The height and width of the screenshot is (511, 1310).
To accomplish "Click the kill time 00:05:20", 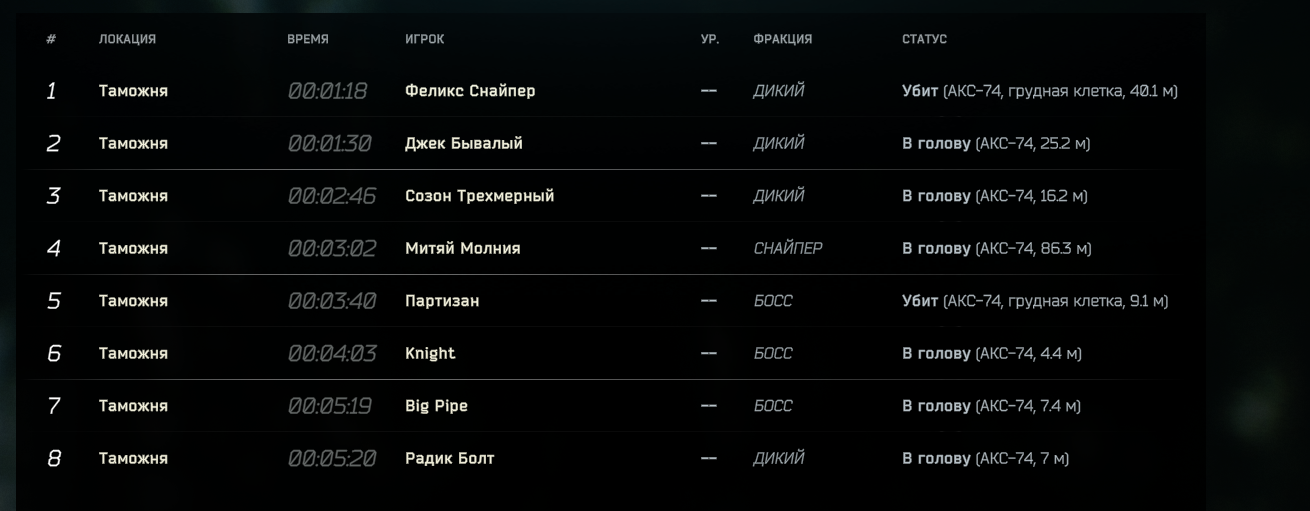I will point(331,458).
